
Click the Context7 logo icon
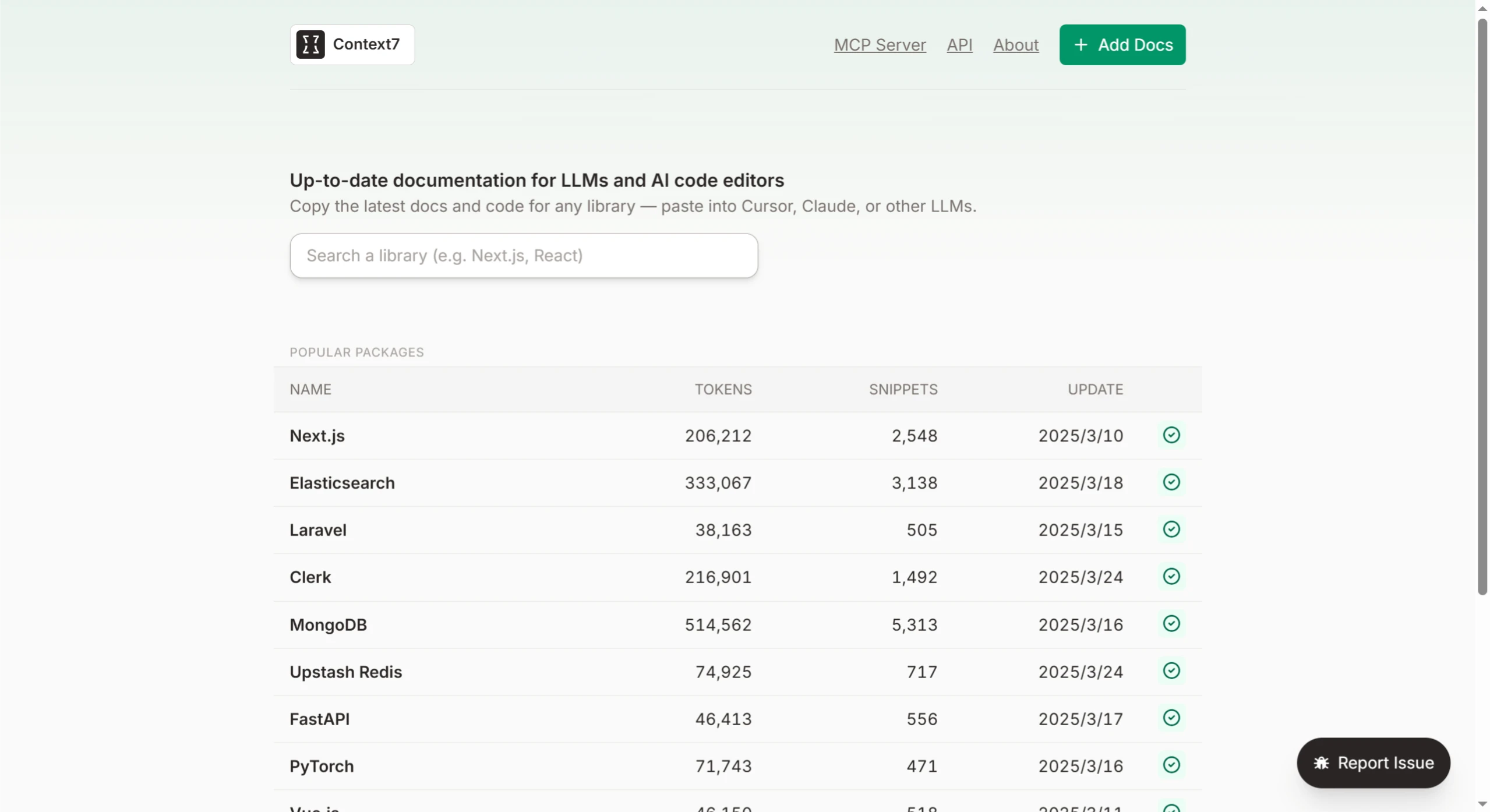[310, 45]
